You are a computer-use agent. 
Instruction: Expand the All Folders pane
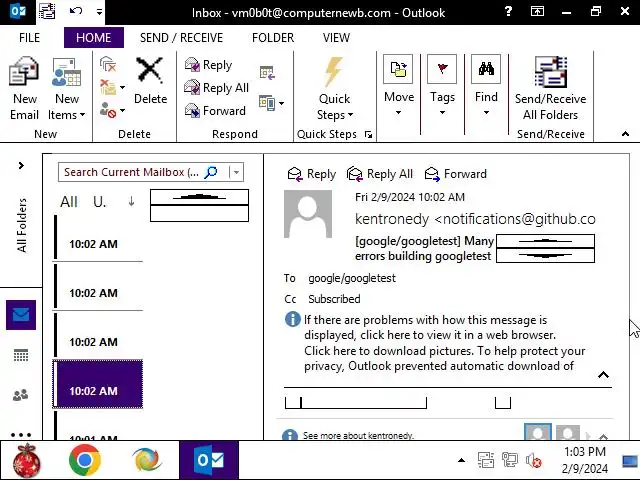click(21, 165)
